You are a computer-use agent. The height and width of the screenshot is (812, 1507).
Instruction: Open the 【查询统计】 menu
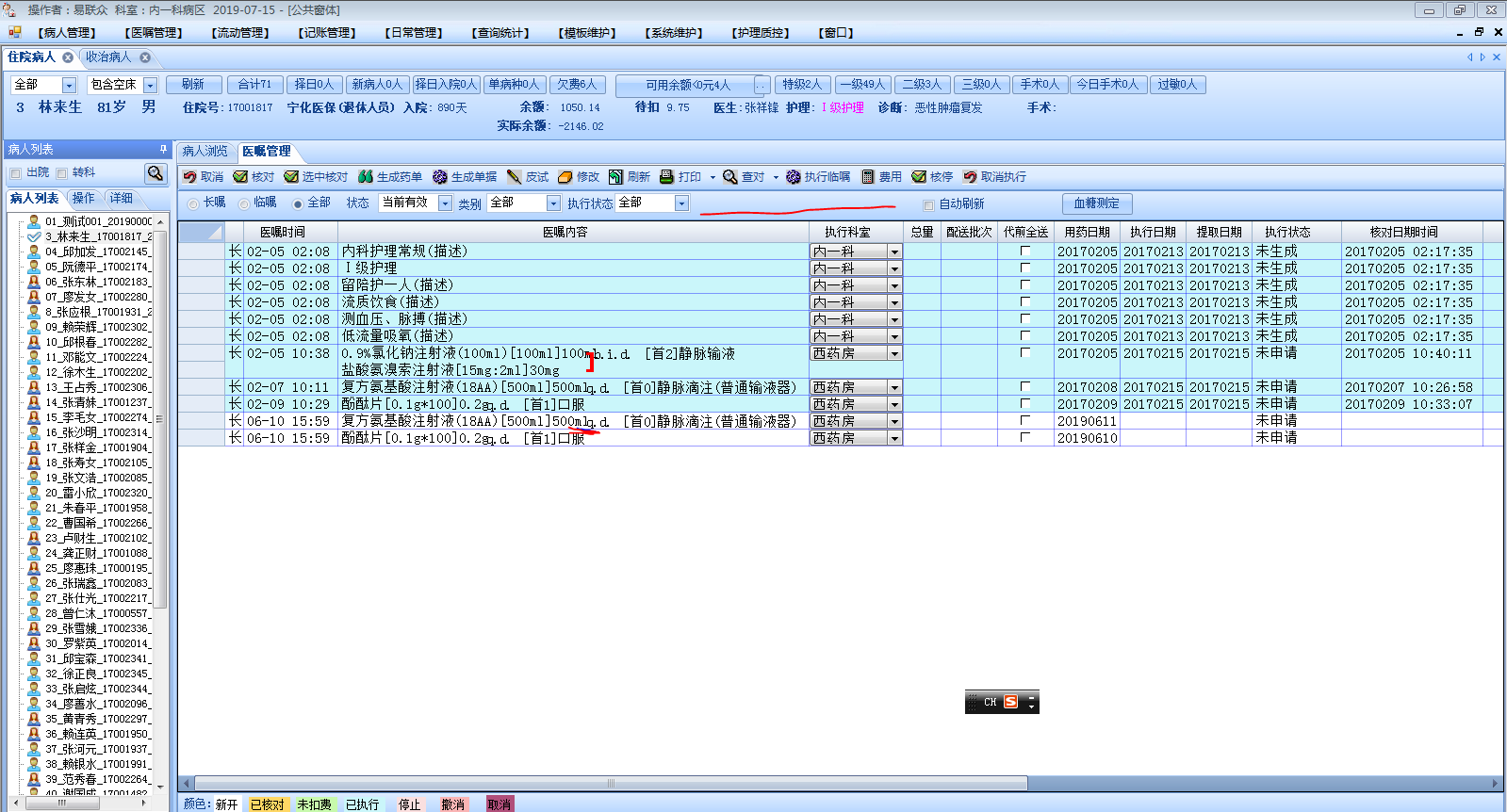(500, 33)
